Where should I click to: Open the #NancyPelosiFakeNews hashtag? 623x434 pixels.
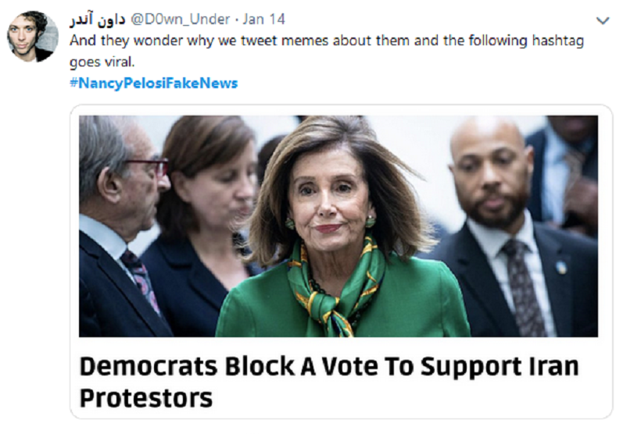[154, 83]
